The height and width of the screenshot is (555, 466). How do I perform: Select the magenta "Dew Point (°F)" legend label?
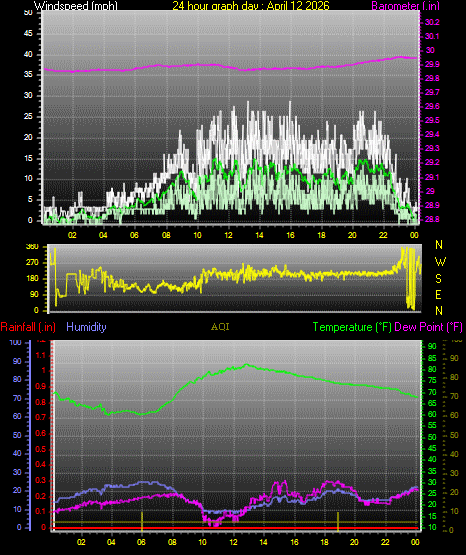point(428,327)
